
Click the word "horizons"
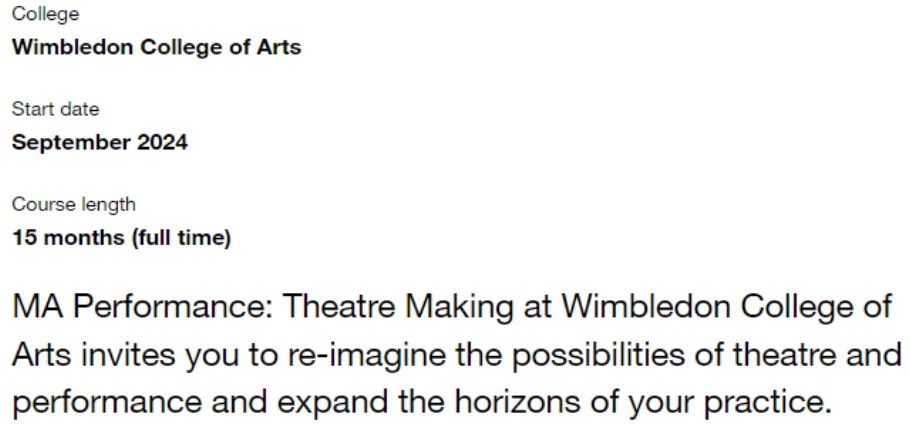(x=517, y=402)
